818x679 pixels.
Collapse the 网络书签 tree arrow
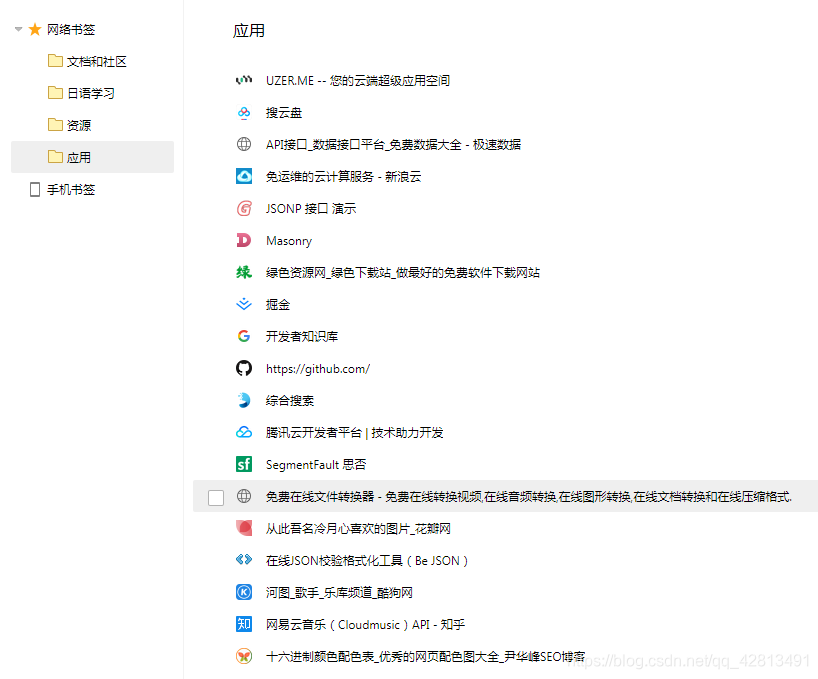[x=18, y=29]
